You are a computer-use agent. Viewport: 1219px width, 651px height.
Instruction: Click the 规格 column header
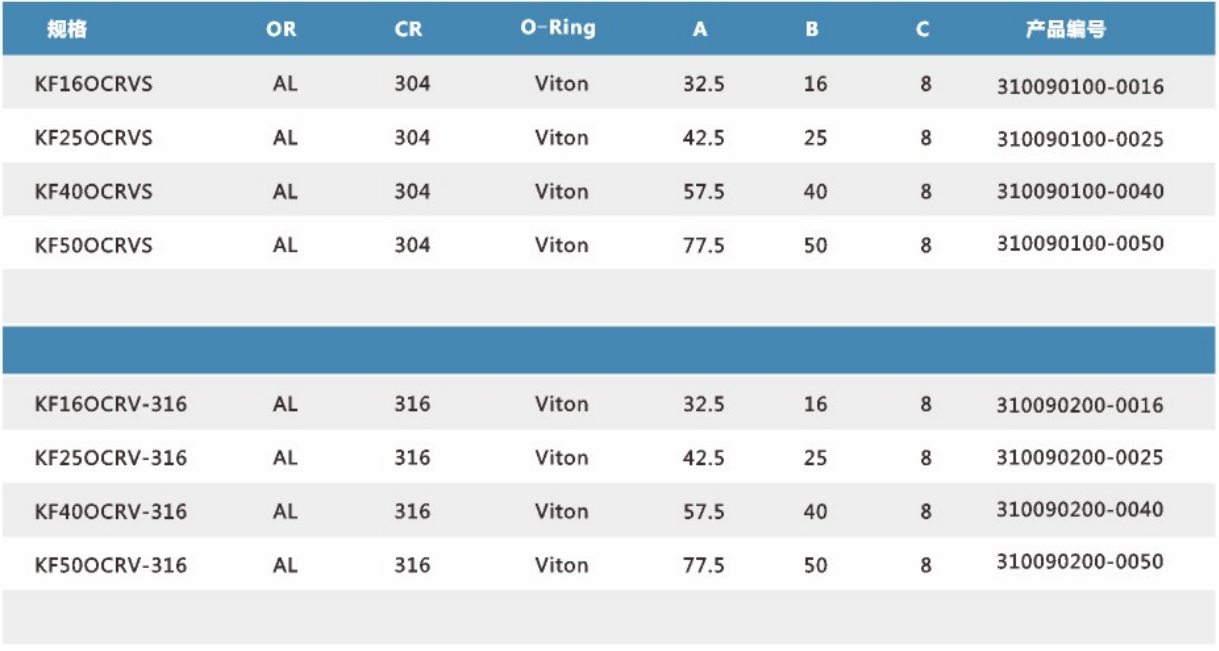click(x=67, y=30)
